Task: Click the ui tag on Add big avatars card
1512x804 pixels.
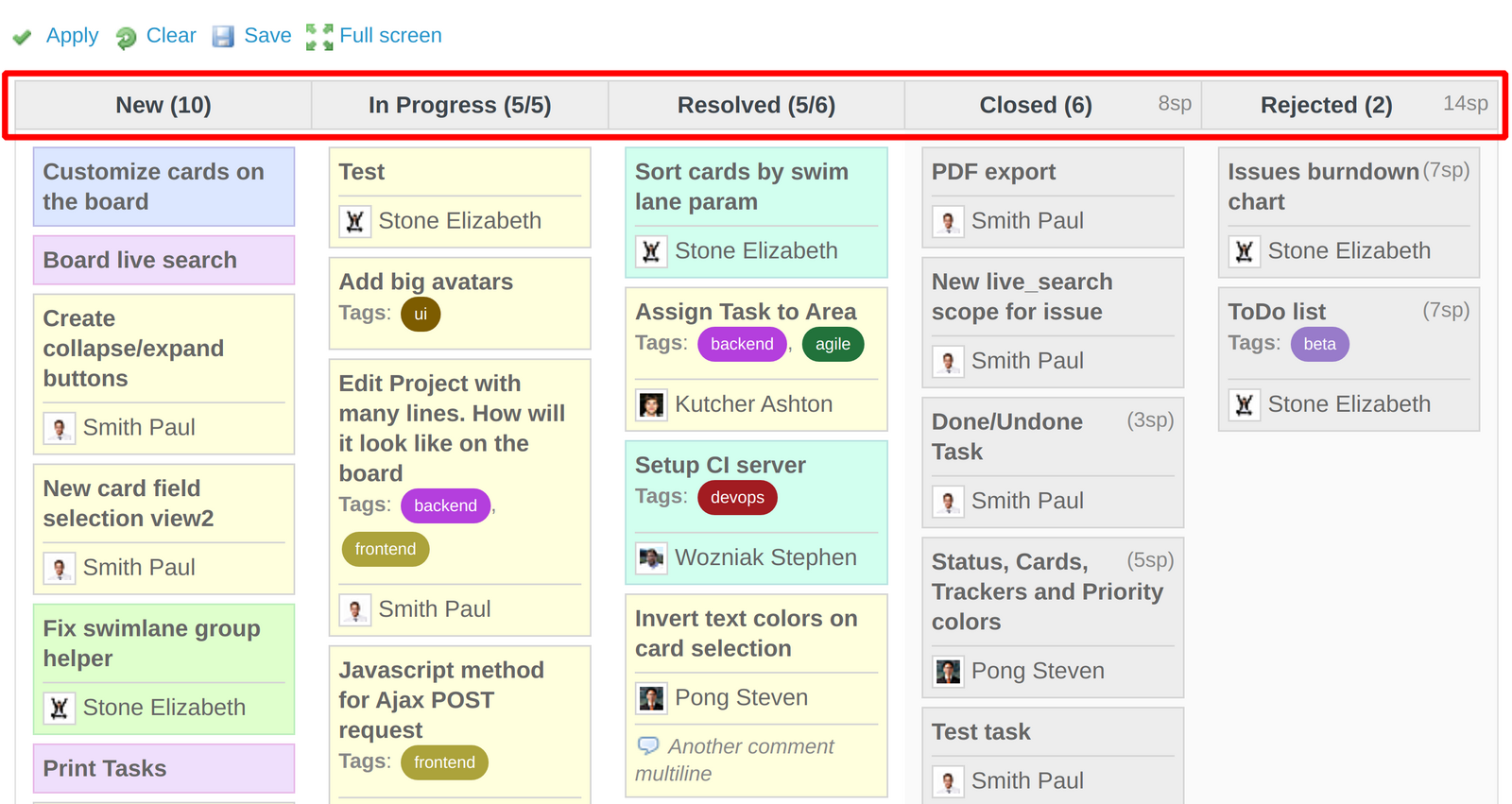Action: [x=421, y=314]
